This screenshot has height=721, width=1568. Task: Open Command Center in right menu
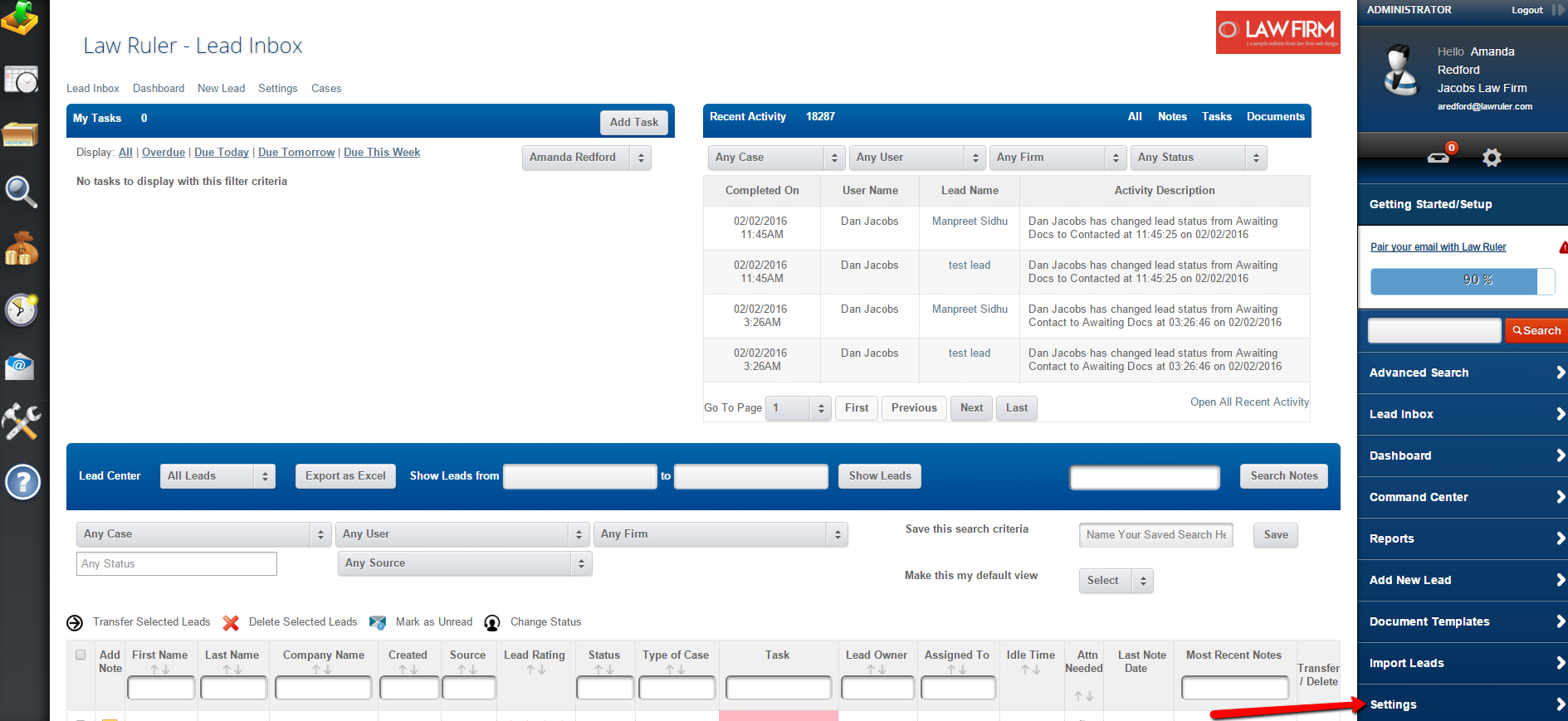click(1463, 497)
